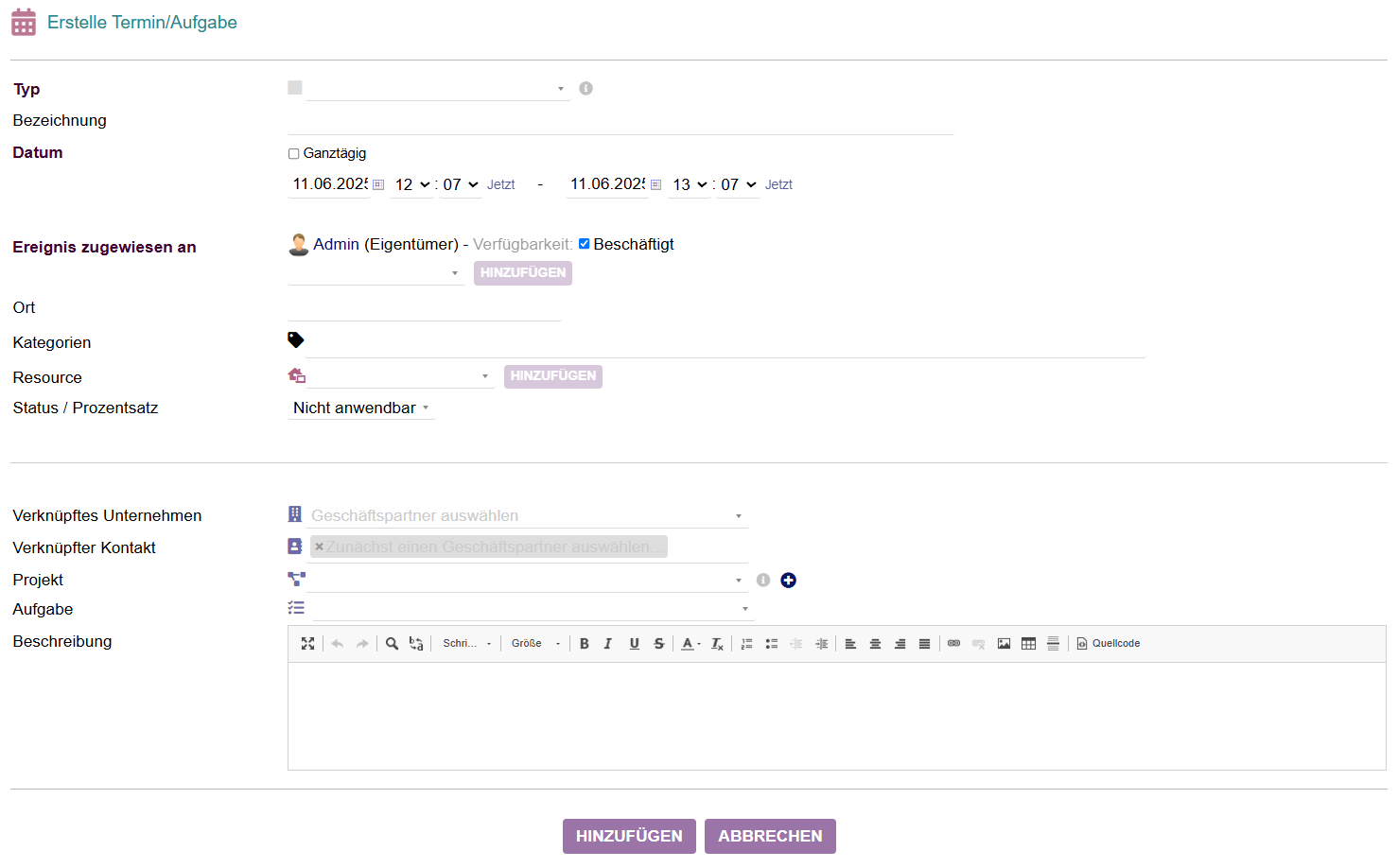1398x868 pixels.
Task: Click the bottom HINZUFÜGEN button
Action: 629,836
